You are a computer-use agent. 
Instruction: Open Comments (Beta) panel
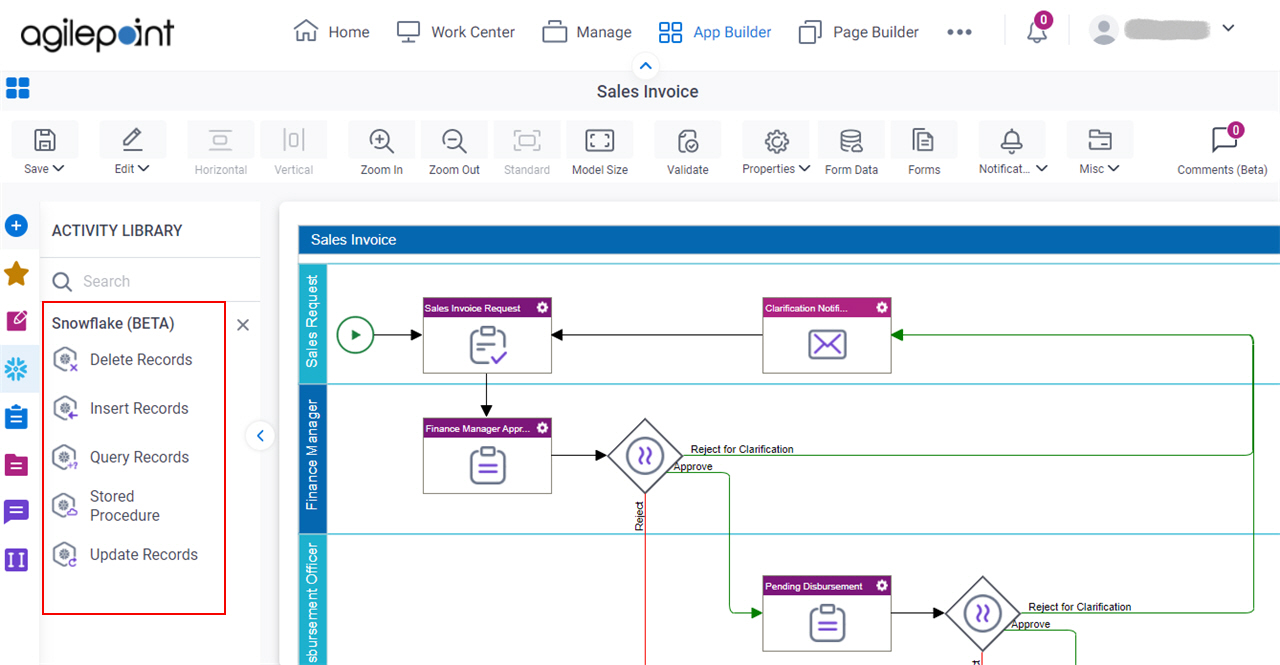(x=1222, y=150)
